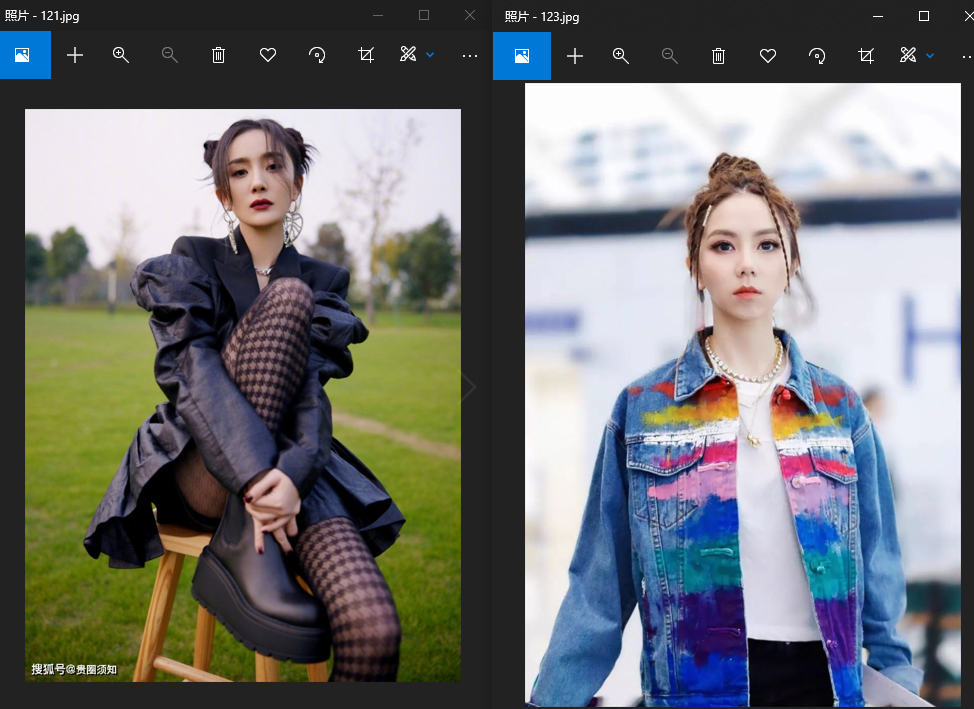
Task: Open the See more menu for 121.jpg
Action: [x=470, y=56]
